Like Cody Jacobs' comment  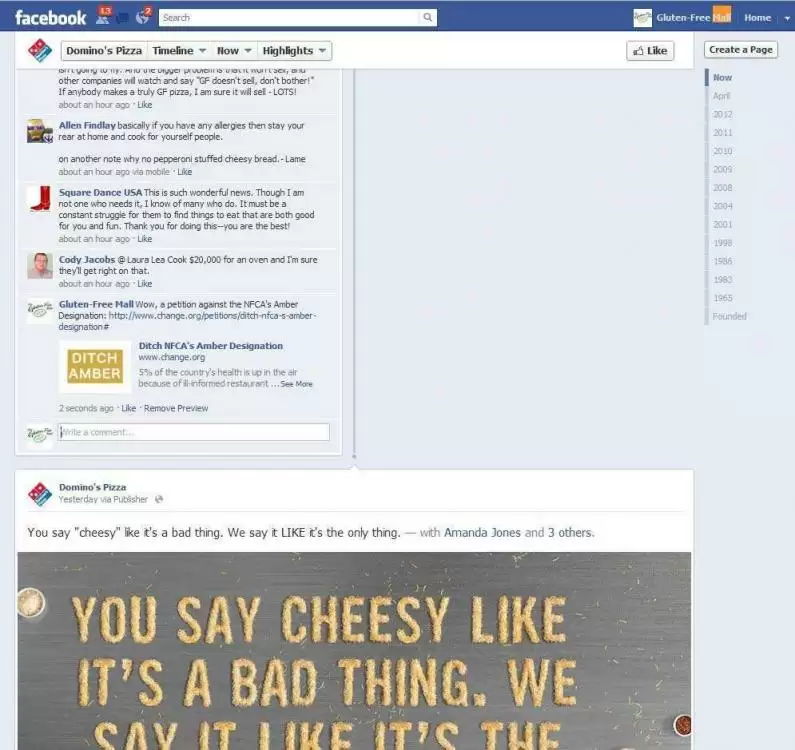[x=144, y=284]
